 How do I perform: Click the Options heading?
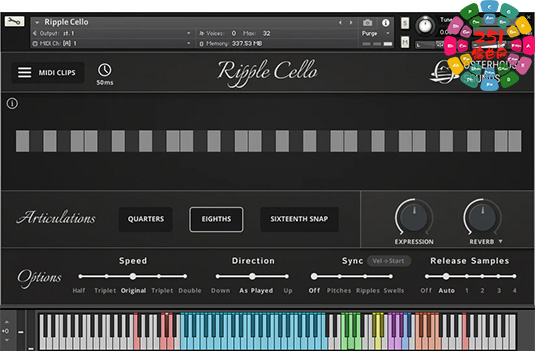[40, 278]
